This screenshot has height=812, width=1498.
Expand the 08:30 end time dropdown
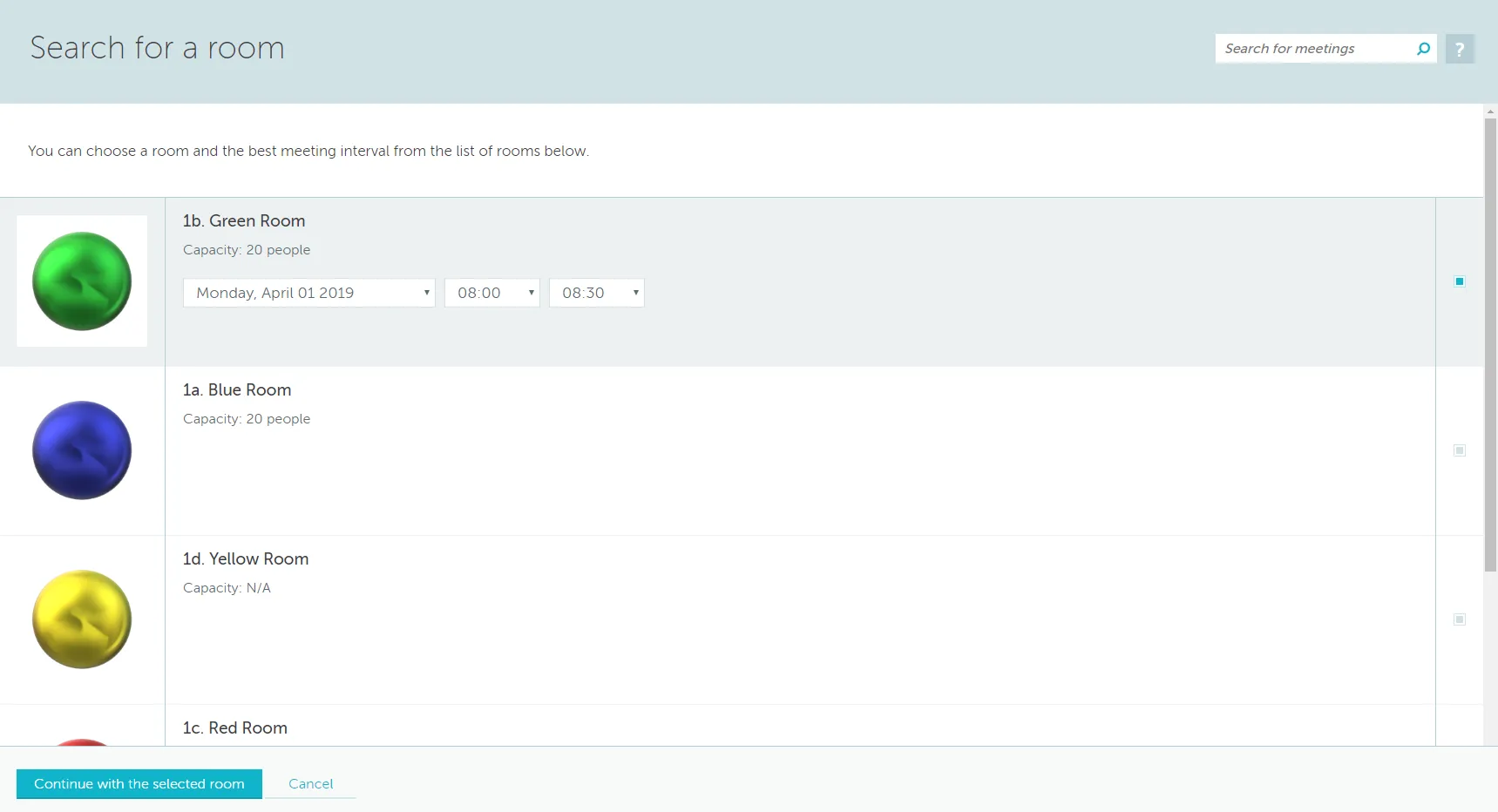click(x=596, y=293)
